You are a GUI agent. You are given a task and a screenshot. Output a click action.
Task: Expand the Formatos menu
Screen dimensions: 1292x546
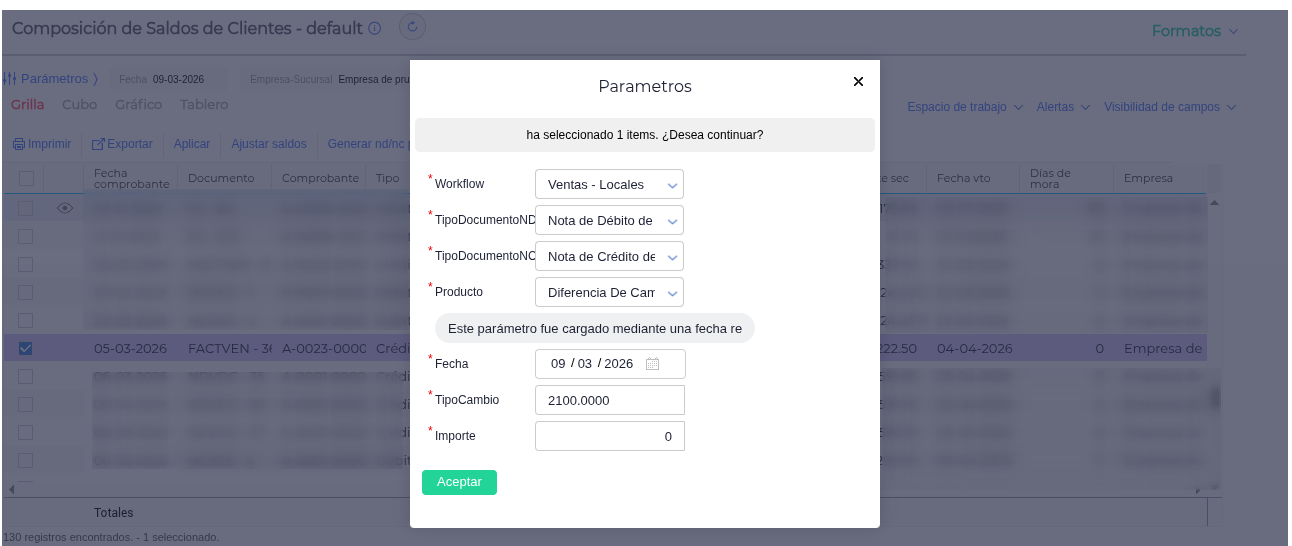(1195, 31)
